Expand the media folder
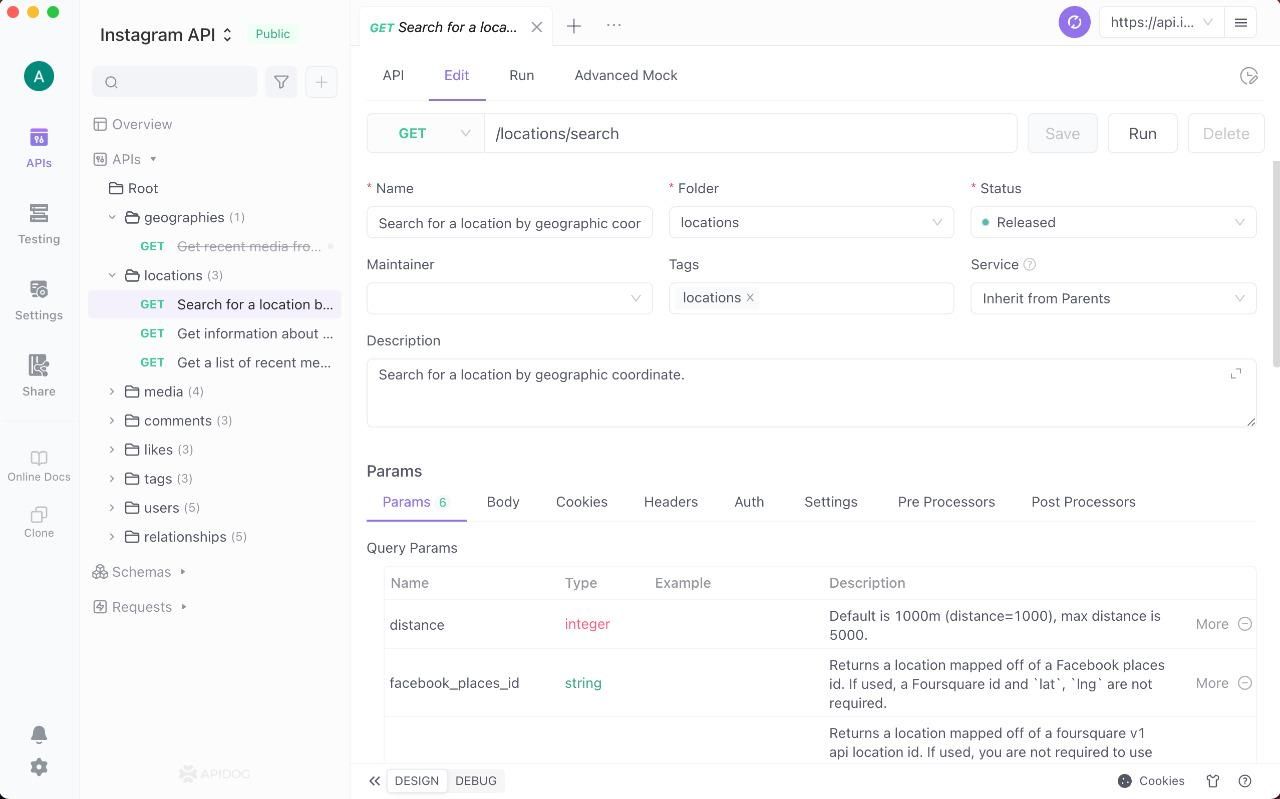This screenshot has width=1280, height=799. click(x=112, y=391)
